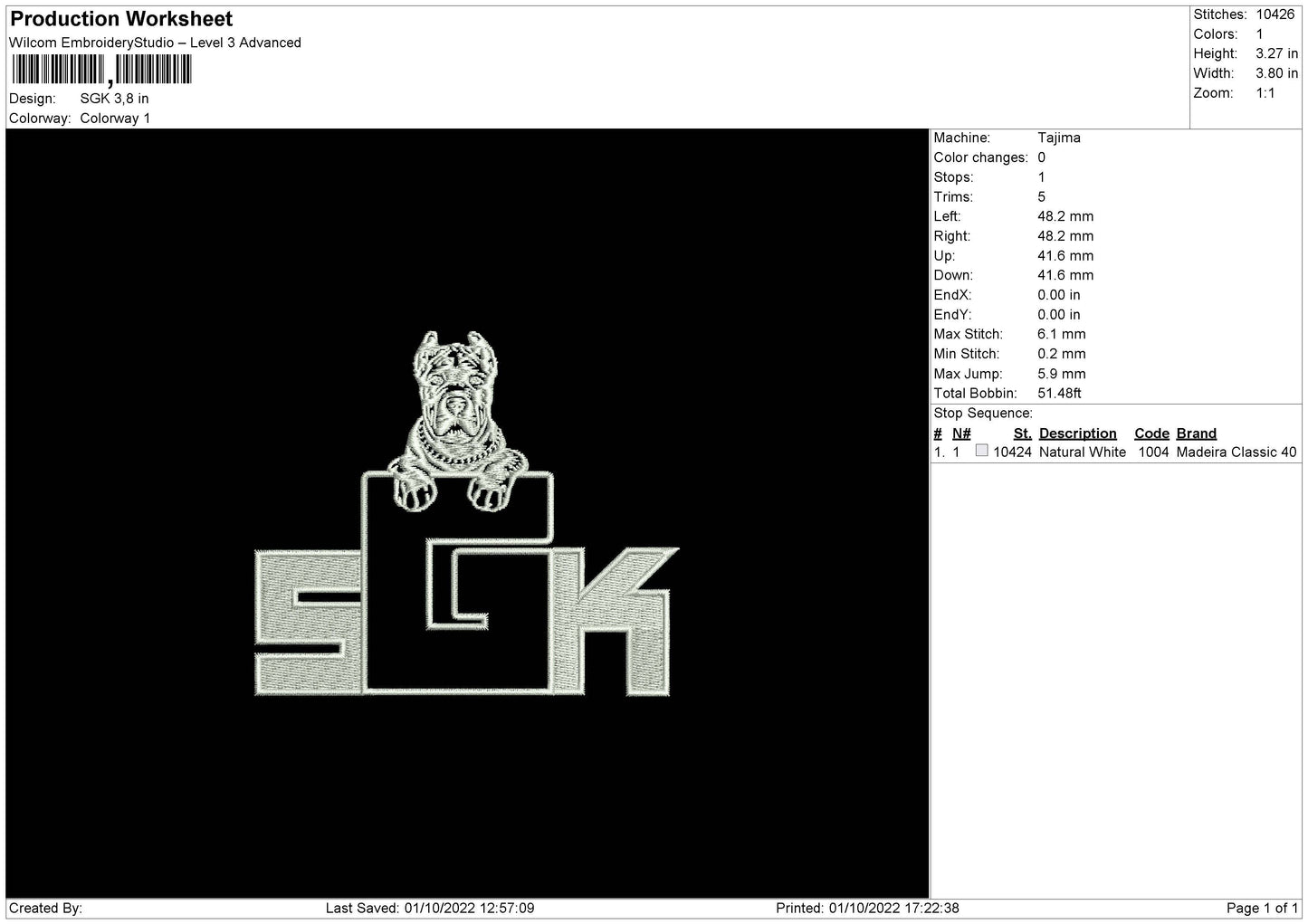Click the Left value '48.2 mm'
Viewport: 1308px width, 924px height.
1065,216
